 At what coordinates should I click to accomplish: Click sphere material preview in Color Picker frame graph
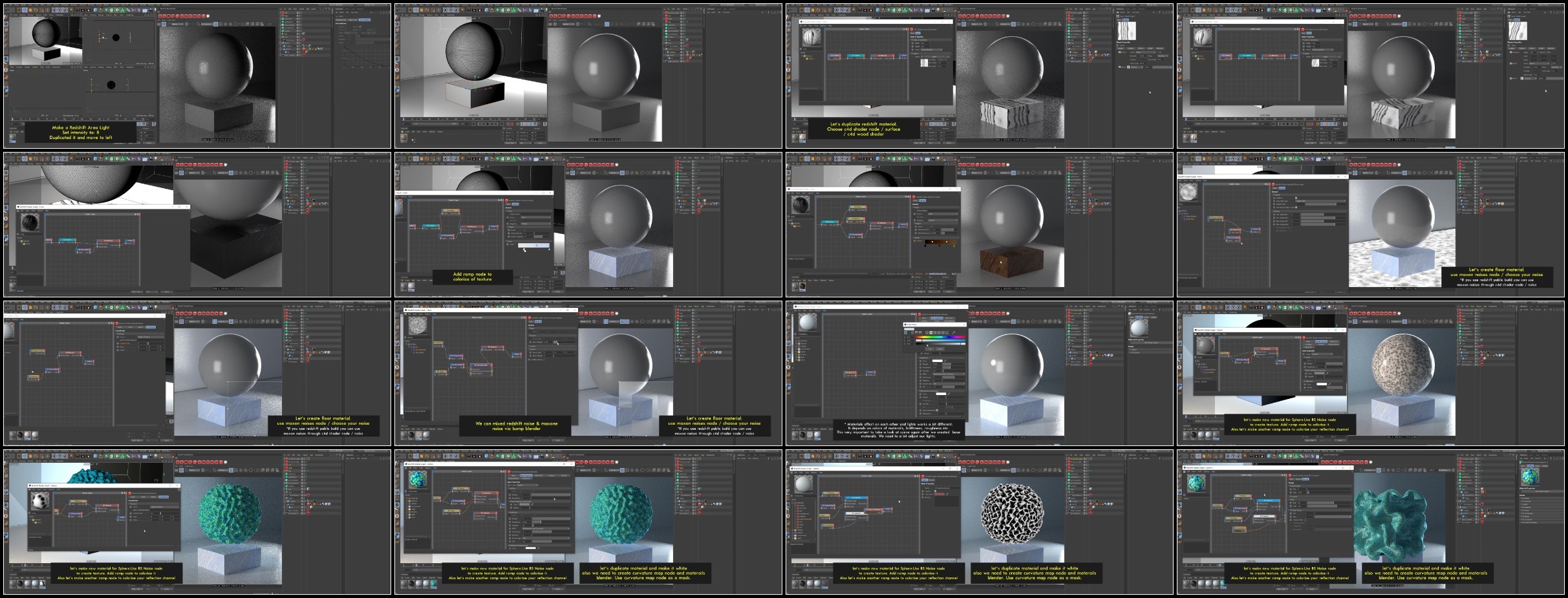coord(808,322)
